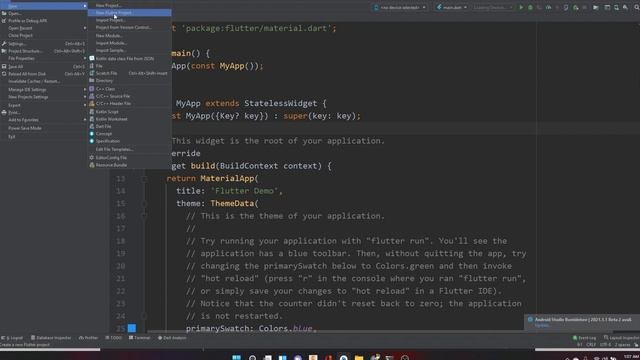Open Project Structure entry
The image size is (640, 360).
coord(44,51)
